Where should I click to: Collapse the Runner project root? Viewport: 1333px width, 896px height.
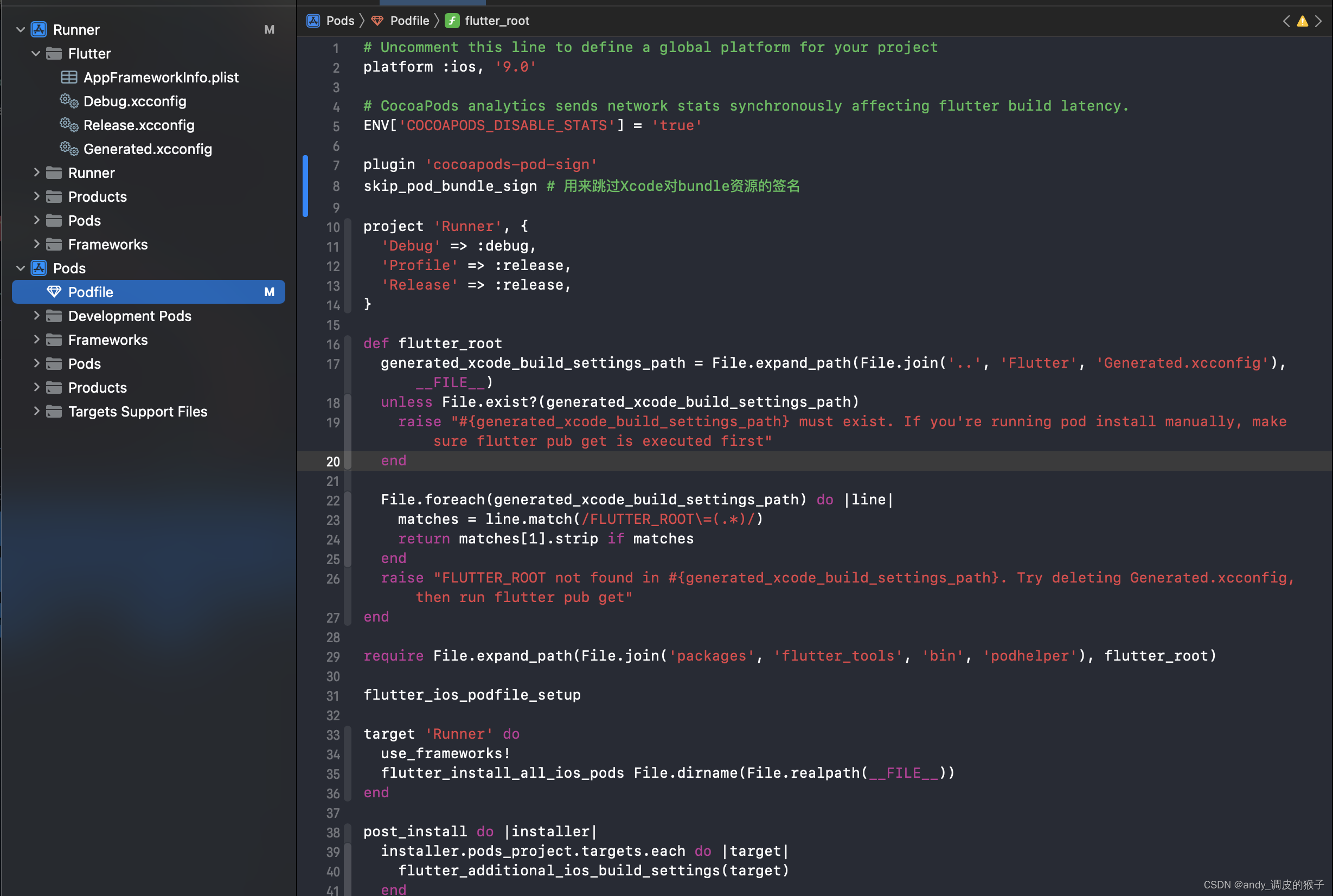coord(21,29)
